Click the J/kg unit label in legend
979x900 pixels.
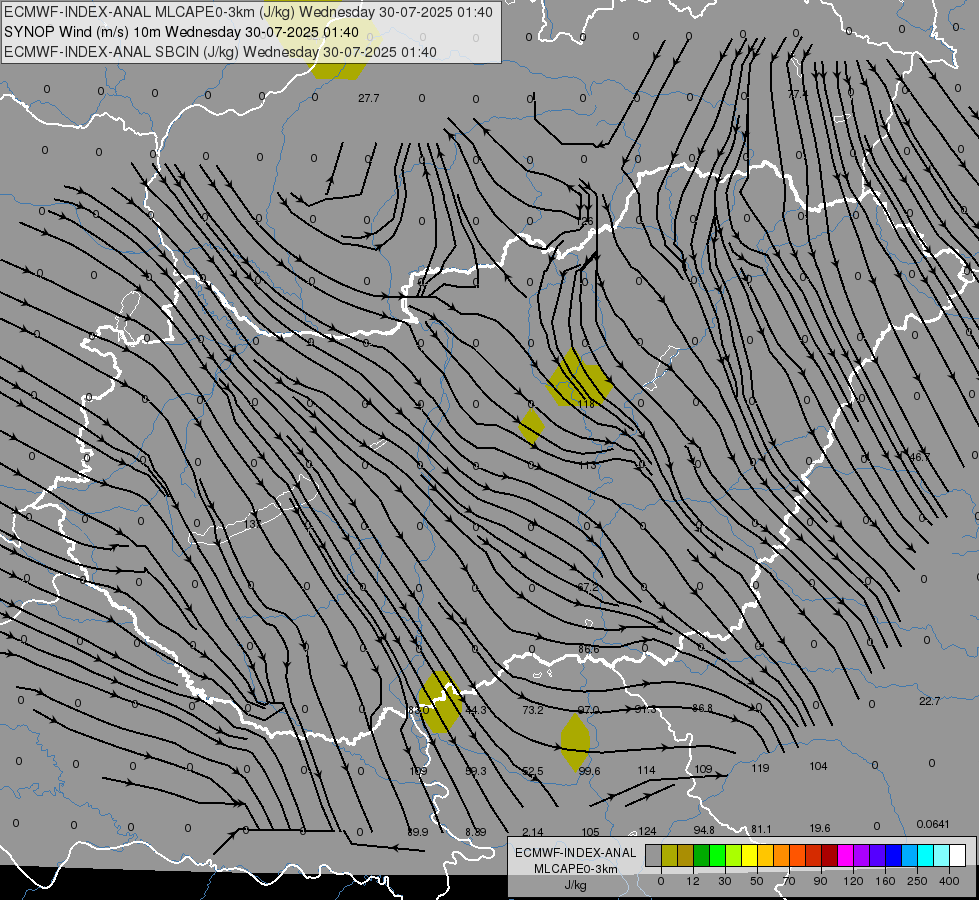pyautogui.click(x=575, y=885)
